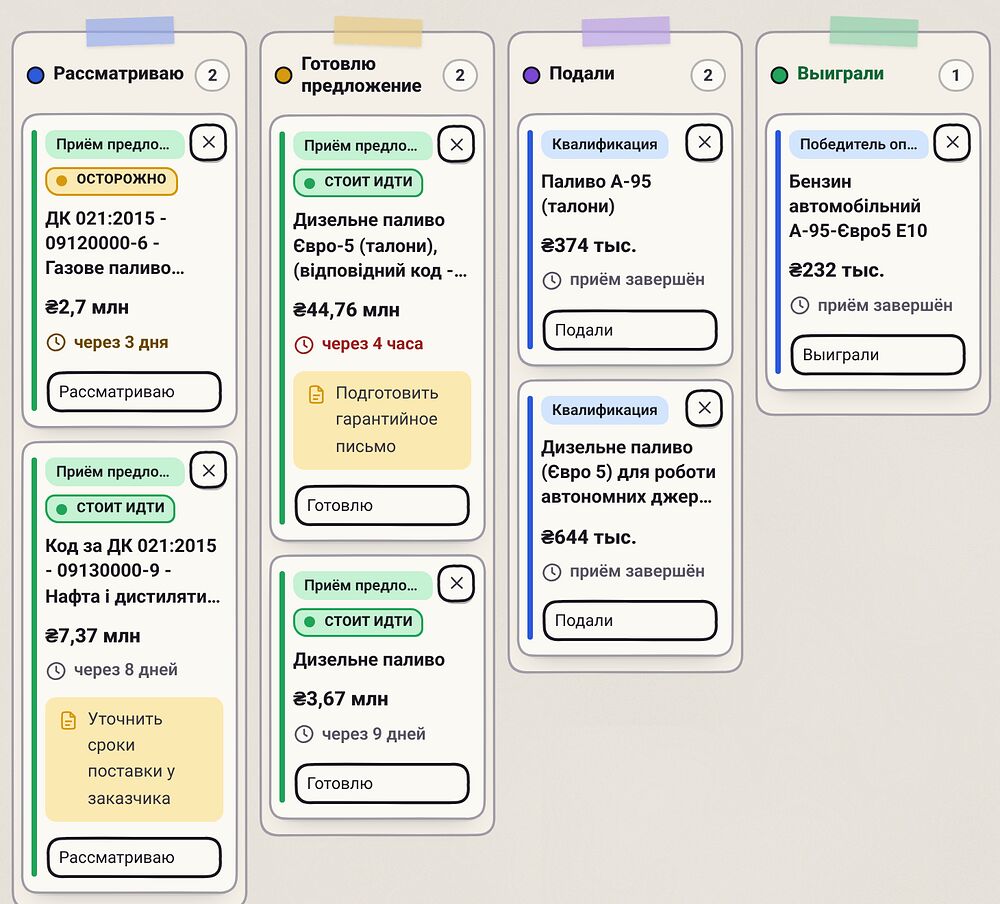Viewport: 1000px width, 904px height.
Task: Click the count badge in the Рассматриваю column
Action: click(x=212, y=75)
